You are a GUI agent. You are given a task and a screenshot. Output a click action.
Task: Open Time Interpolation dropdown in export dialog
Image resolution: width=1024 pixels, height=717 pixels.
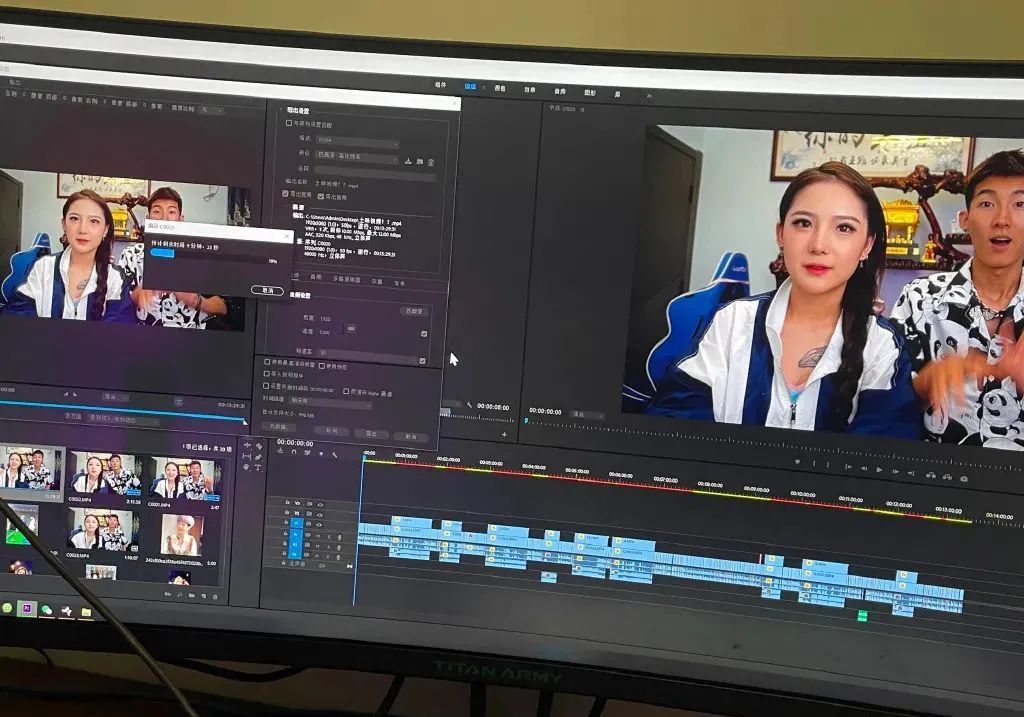(x=330, y=403)
